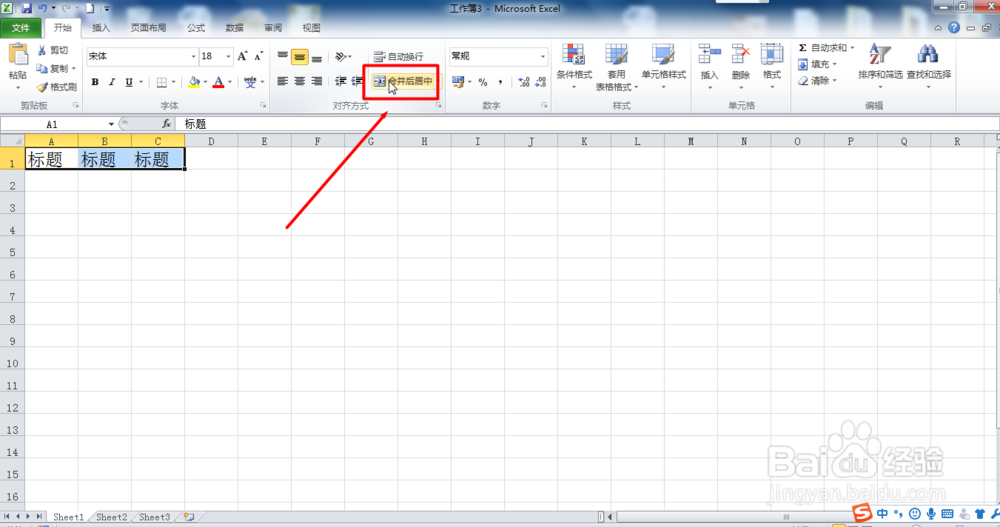Open Format as Table (套用表格格式)

tap(616, 67)
